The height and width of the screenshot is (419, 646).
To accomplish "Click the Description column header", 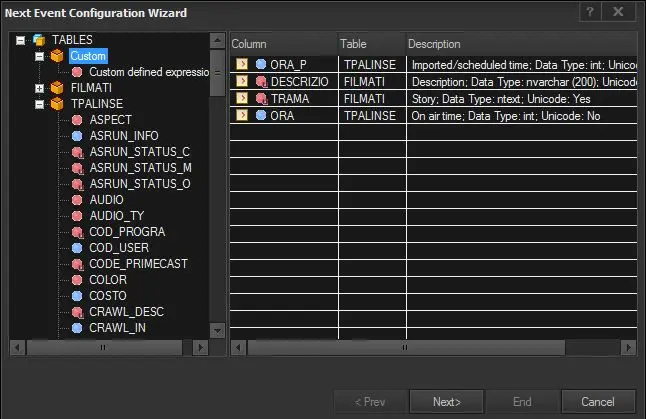I will pos(520,44).
